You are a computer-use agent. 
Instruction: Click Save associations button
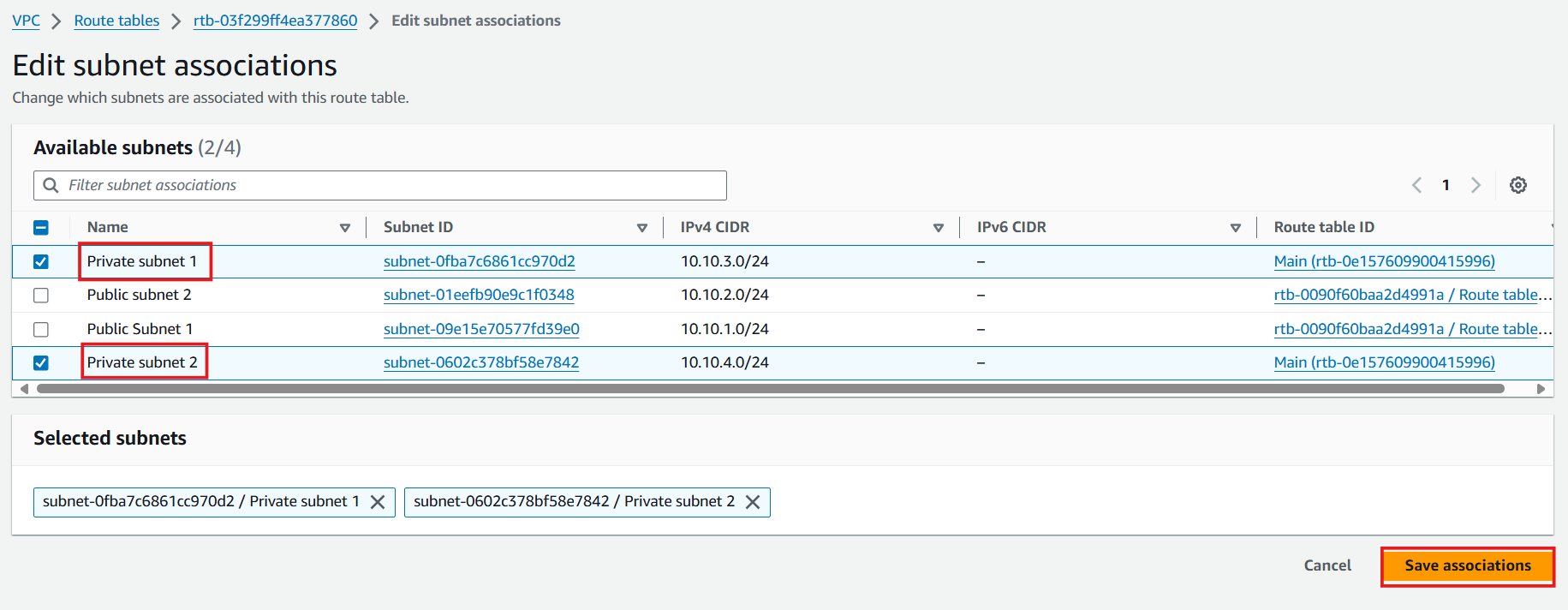pos(1468,565)
